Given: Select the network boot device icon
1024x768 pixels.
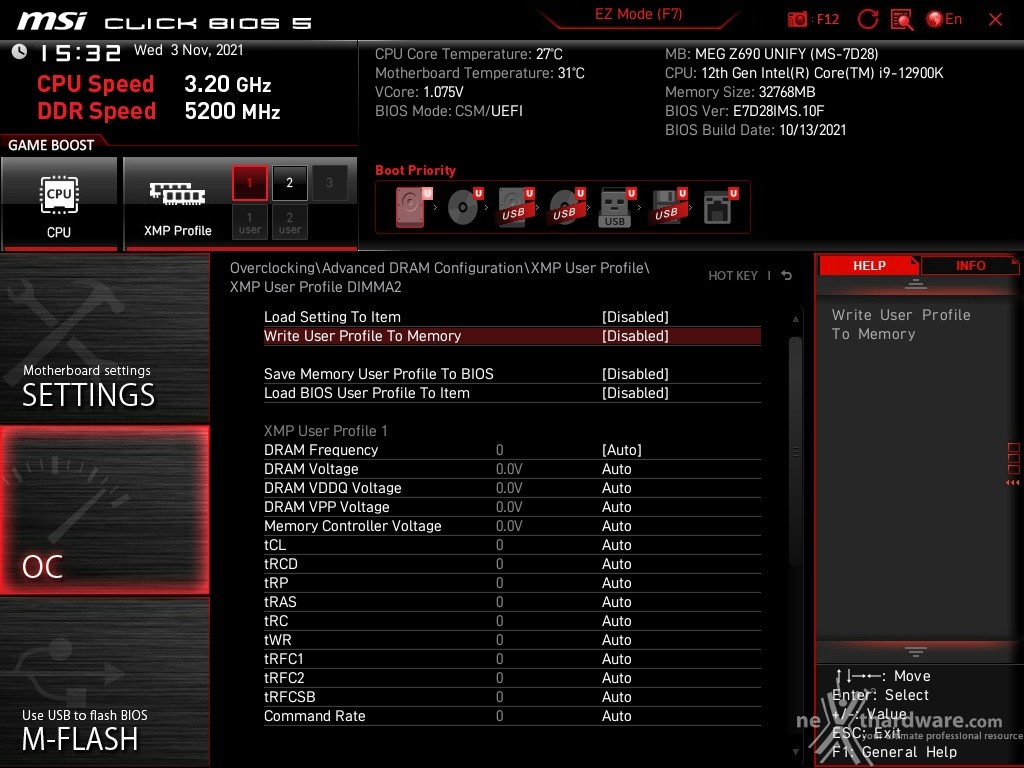Looking at the screenshot, I should pyautogui.click(x=720, y=207).
